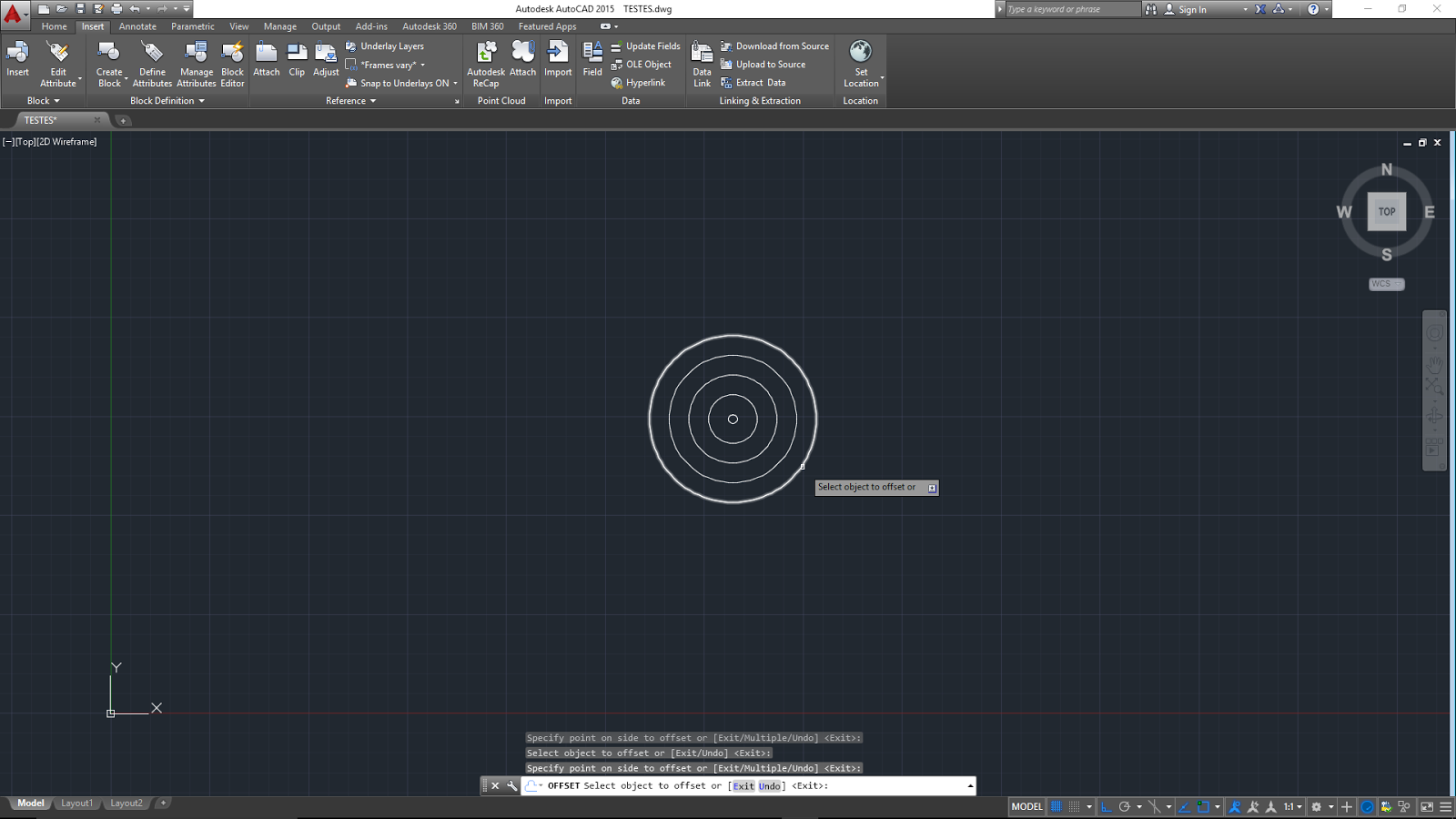Image resolution: width=1456 pixels, height=819 pixels.
Task: Enable object snap tracking
Action: tap(1185, 806)
